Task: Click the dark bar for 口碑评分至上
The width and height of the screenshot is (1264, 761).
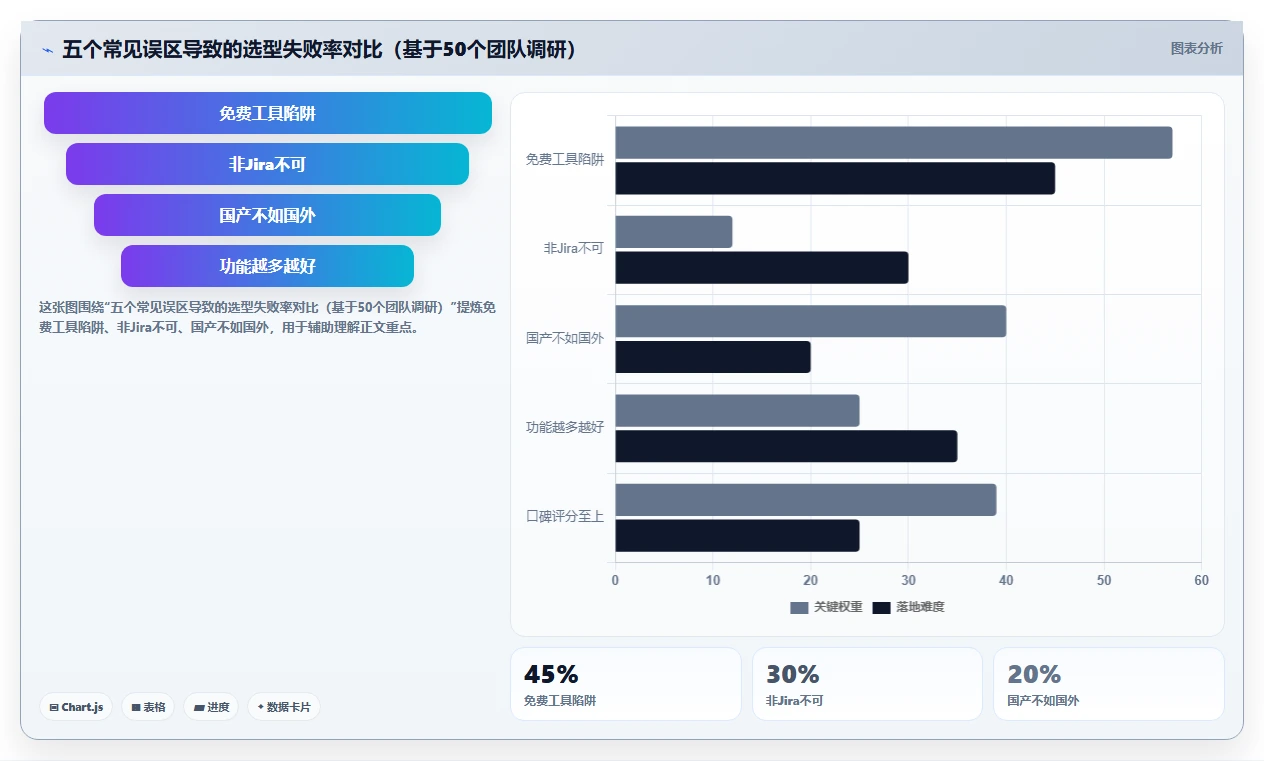Action: 737,535
